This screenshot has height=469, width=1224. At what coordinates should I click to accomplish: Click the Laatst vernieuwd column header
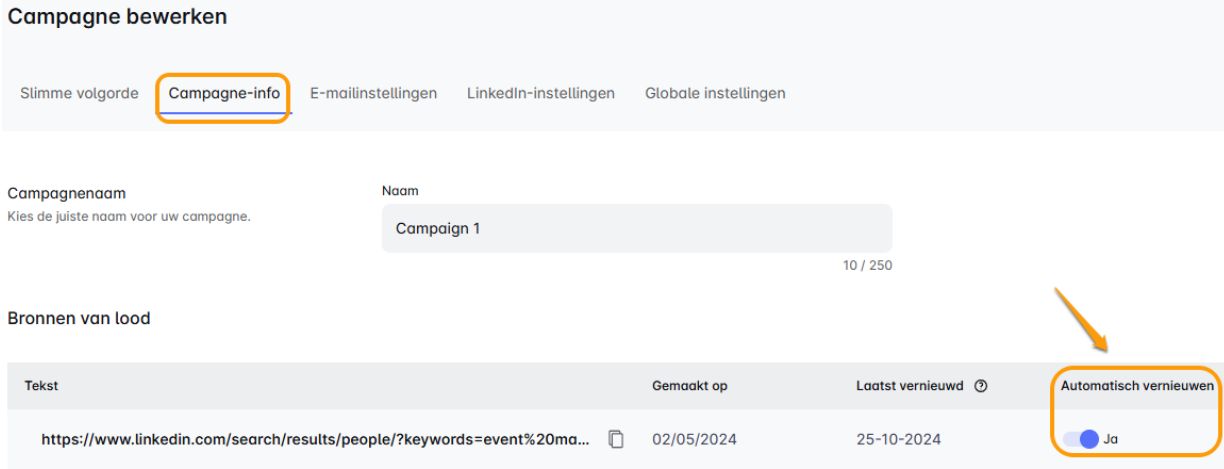(x=910, y=386)
